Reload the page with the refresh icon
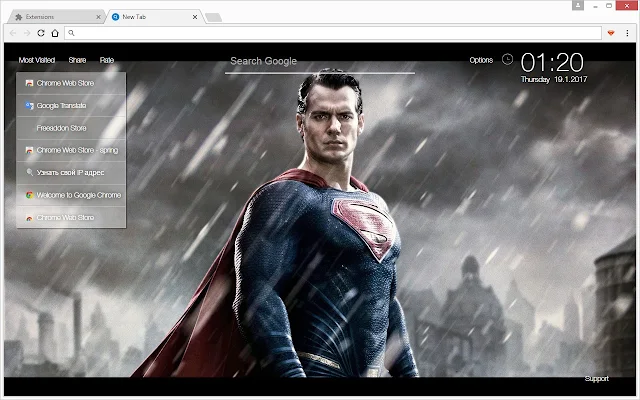 coord(40,33)
